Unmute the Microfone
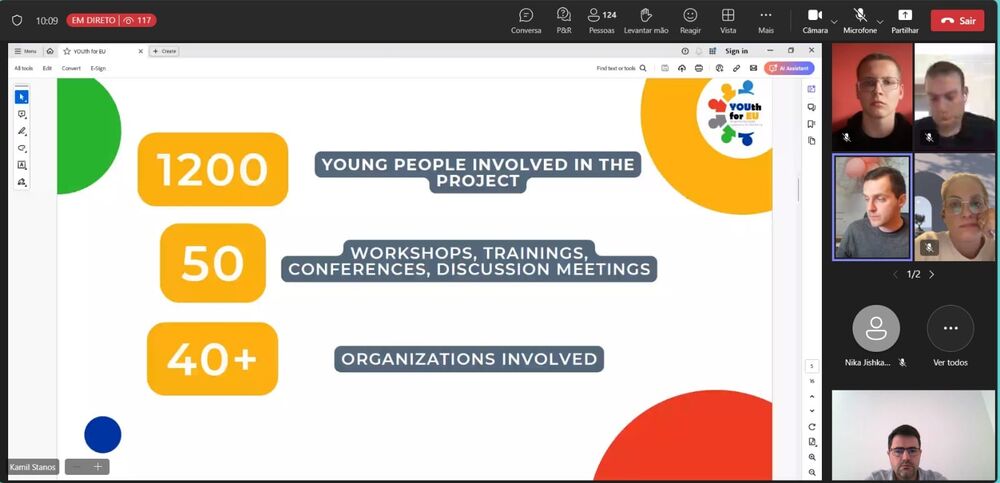 tap(860, 21)
